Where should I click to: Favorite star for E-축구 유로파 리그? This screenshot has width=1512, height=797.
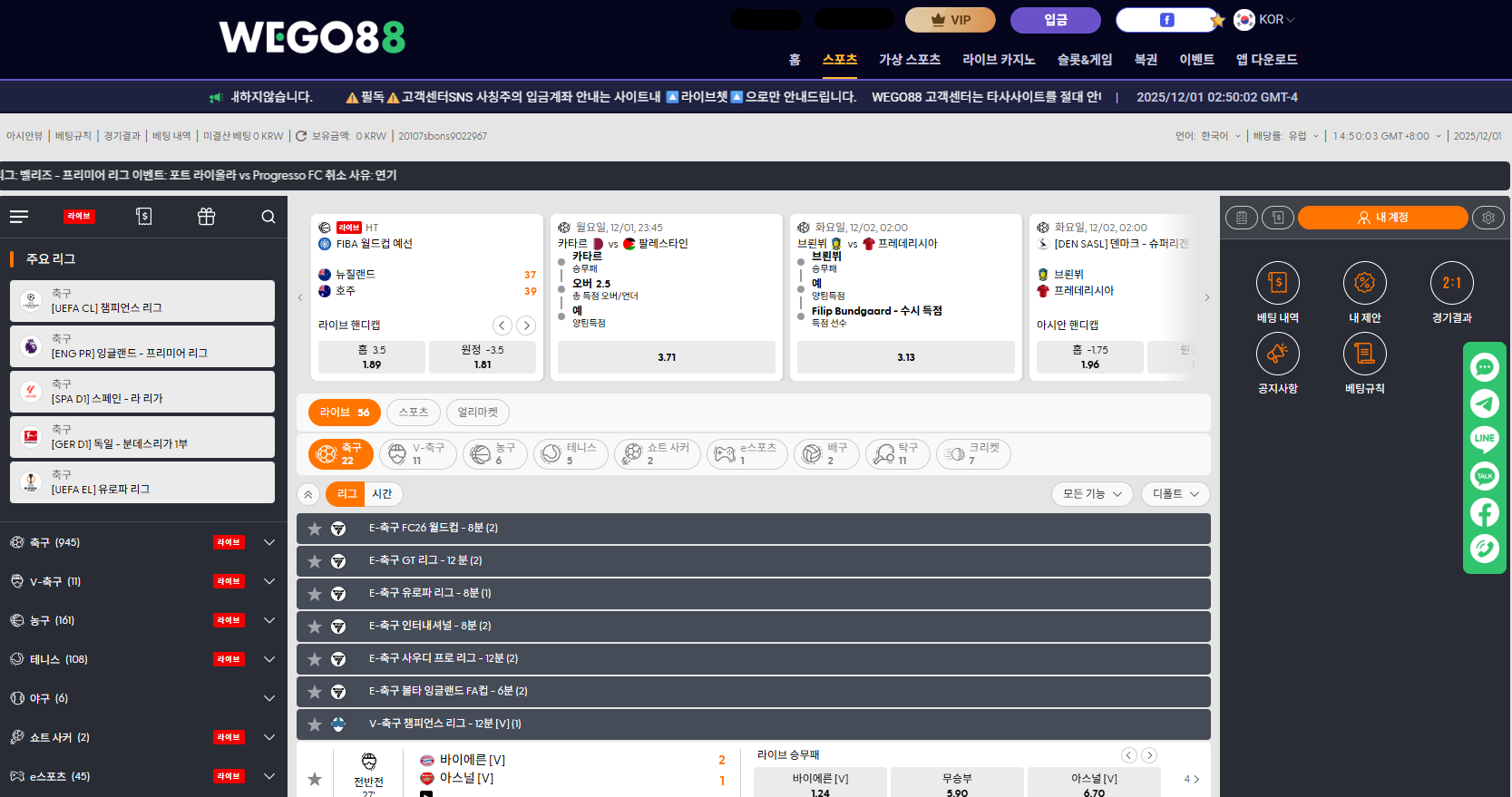pyautogui.click(x=315, y=594)
